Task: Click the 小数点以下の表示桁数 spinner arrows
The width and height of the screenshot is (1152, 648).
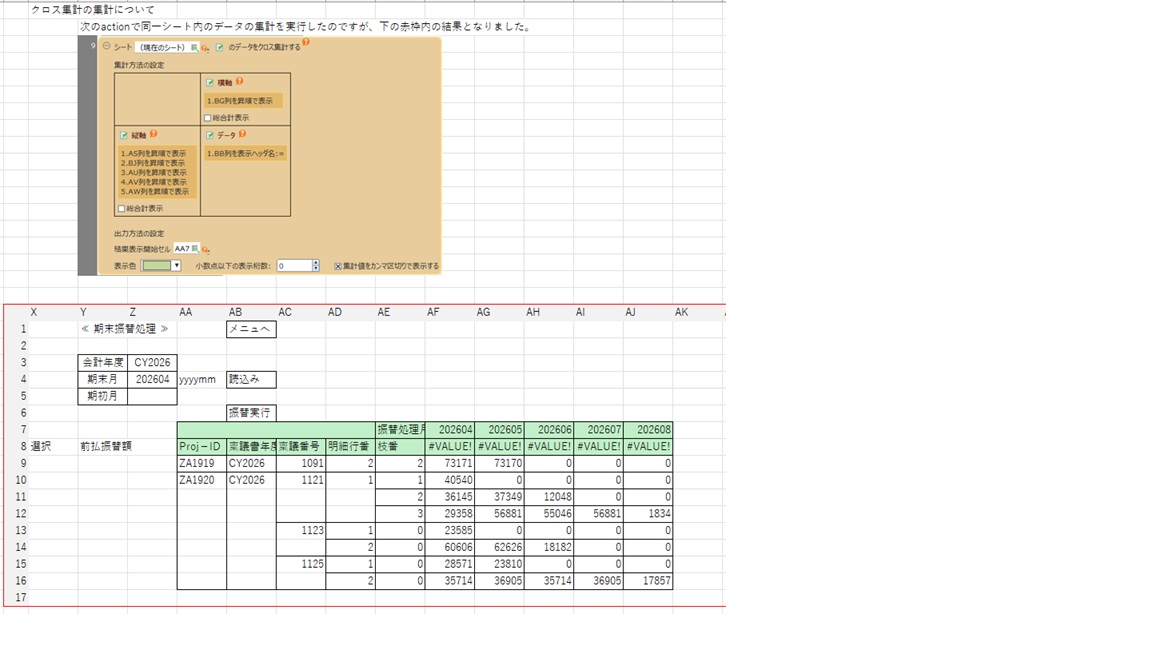Action: 316,266
